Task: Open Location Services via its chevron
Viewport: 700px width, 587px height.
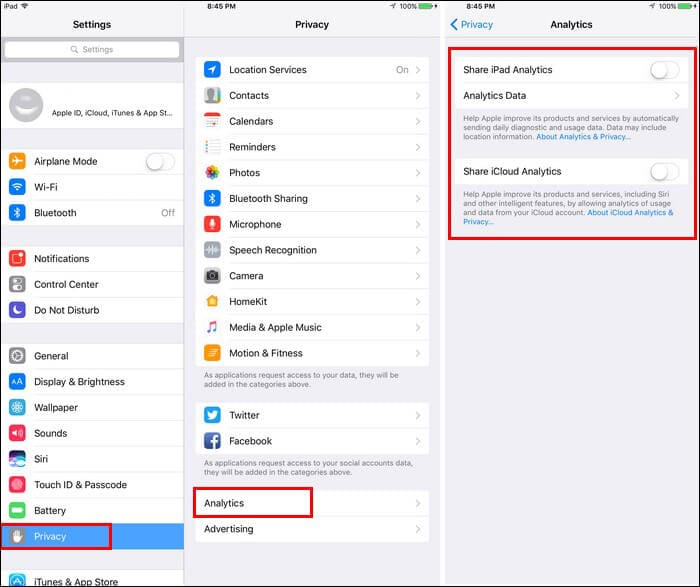Action: coord(418,70)
